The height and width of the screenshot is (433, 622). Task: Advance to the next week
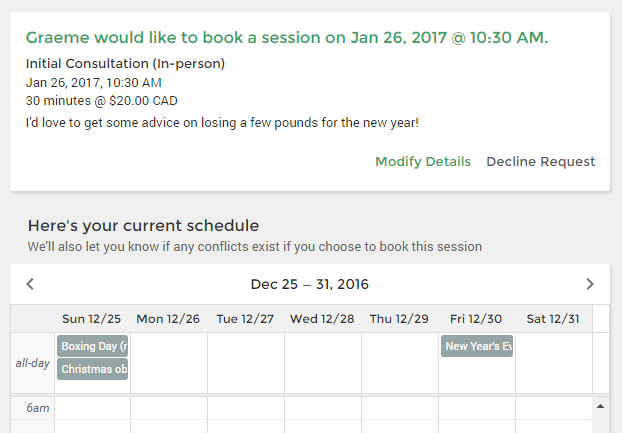coord(590,284)
